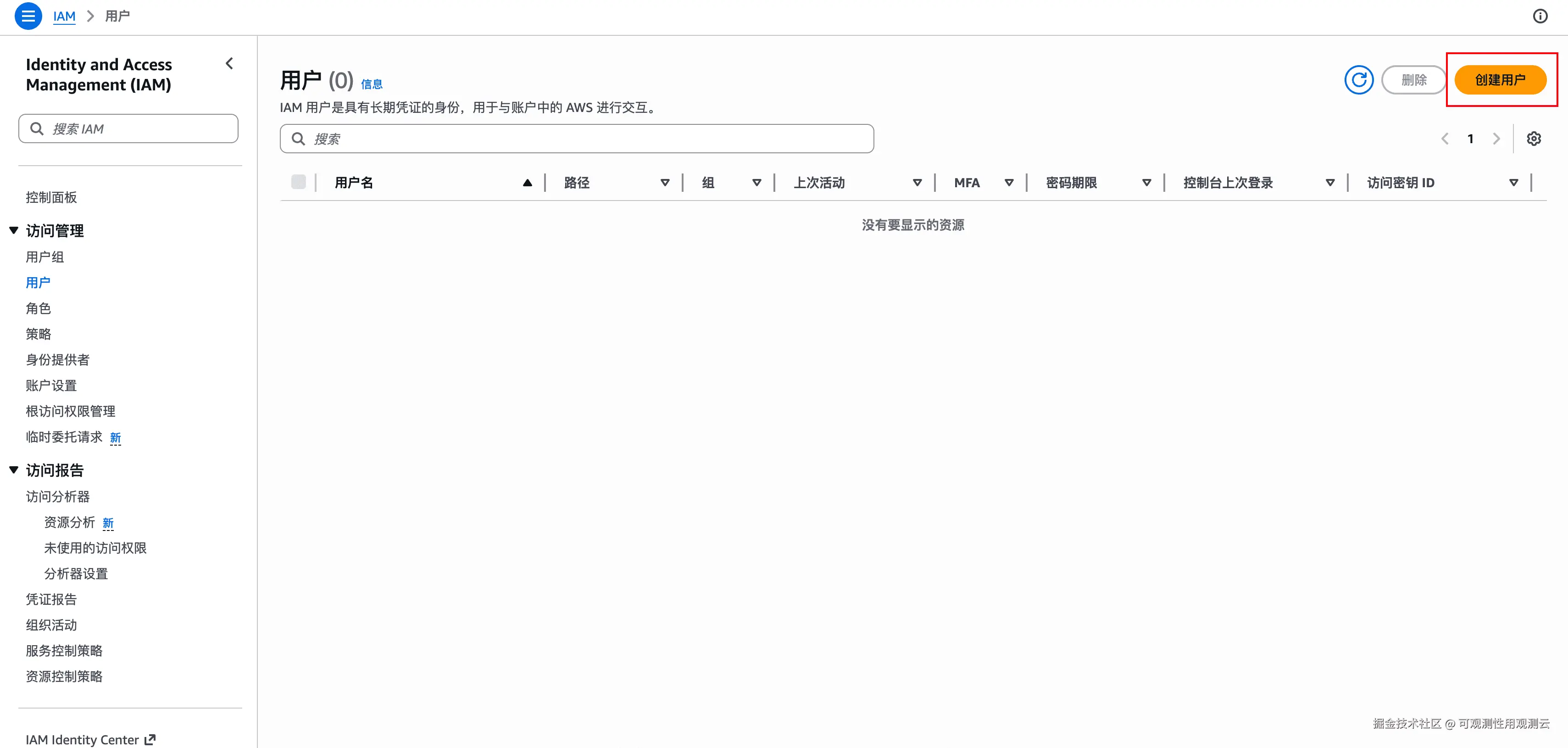Open table preferences gear icon
Screen dimensions: 1568x748
1533,139
